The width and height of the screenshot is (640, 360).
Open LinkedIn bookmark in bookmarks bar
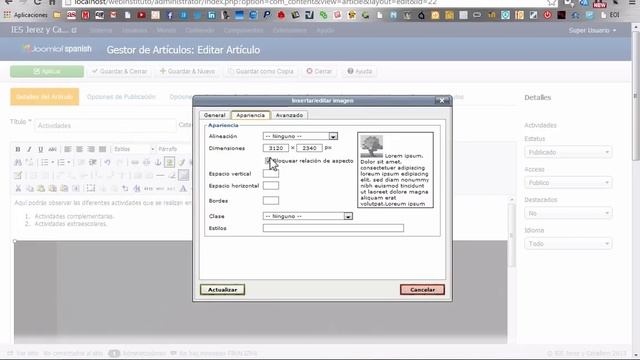click(211, 15)
